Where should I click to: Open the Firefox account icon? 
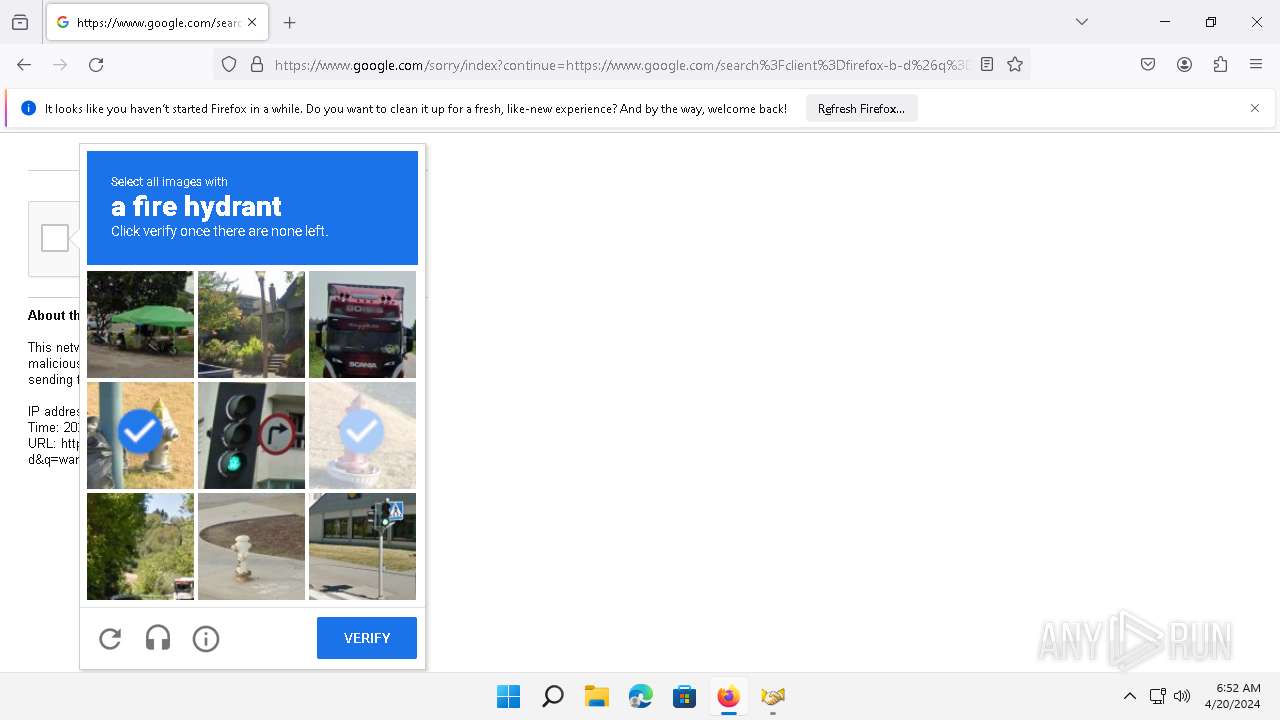click(1184, 64)
